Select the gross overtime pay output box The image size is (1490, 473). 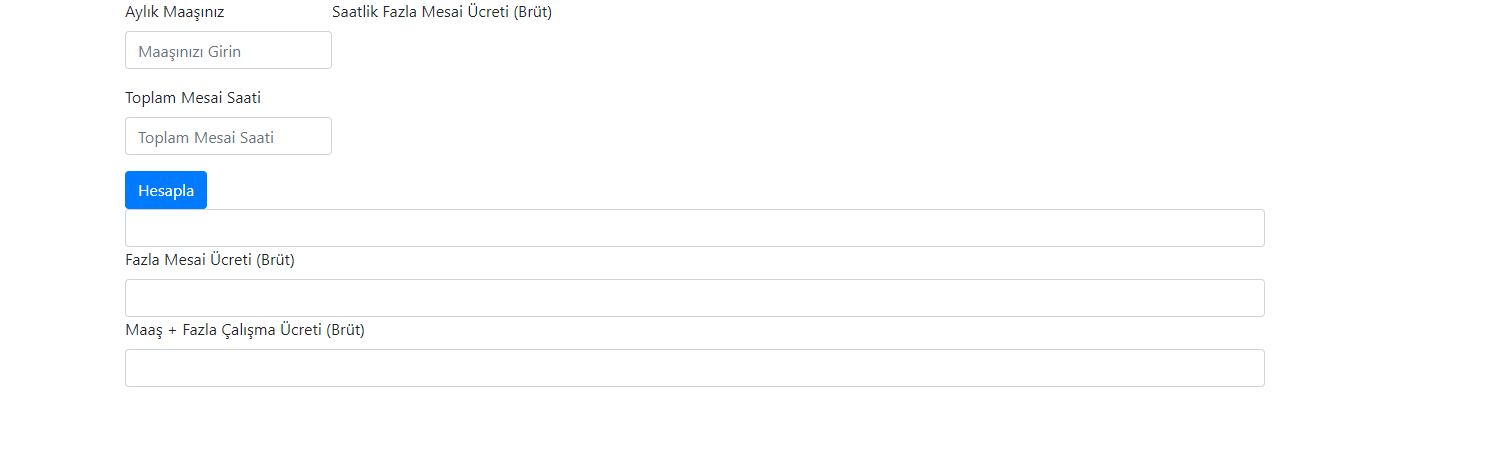click(694, 298)
